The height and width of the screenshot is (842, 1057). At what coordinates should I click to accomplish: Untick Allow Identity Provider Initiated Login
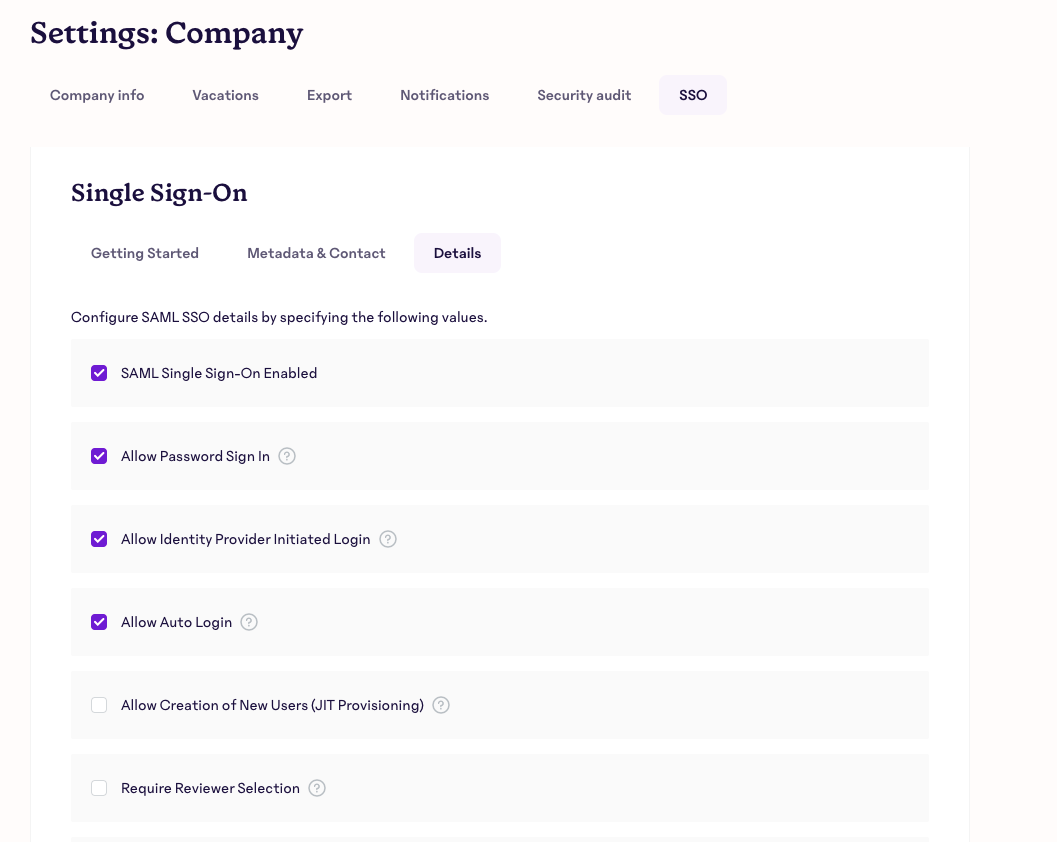pyautogui.click(x=99, y=539)
